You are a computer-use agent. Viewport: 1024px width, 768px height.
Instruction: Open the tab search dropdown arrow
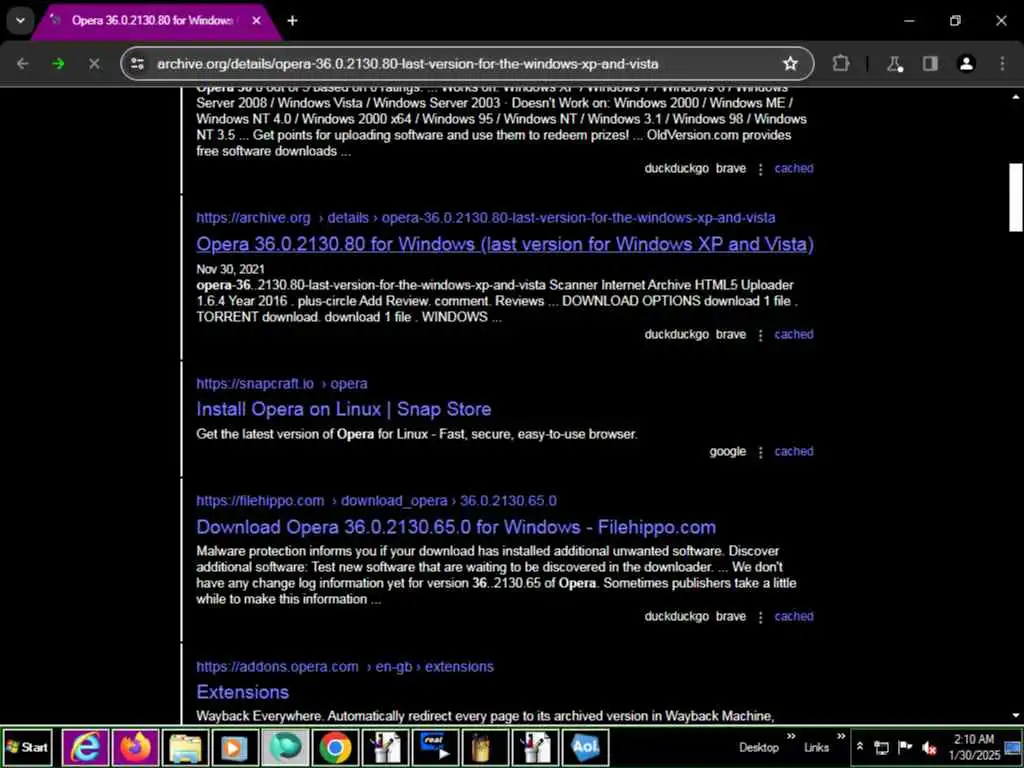click(20, 20)
